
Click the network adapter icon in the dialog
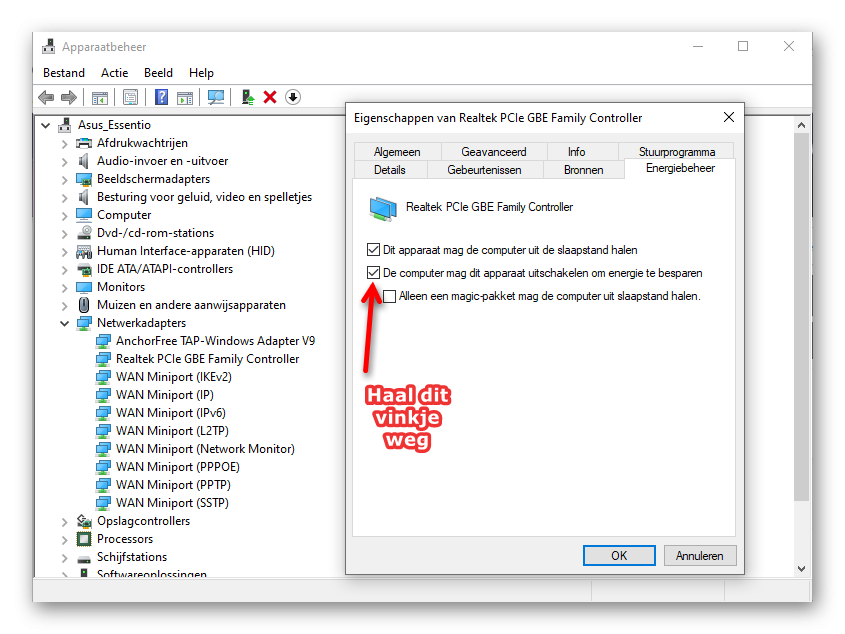click(383, 209)
